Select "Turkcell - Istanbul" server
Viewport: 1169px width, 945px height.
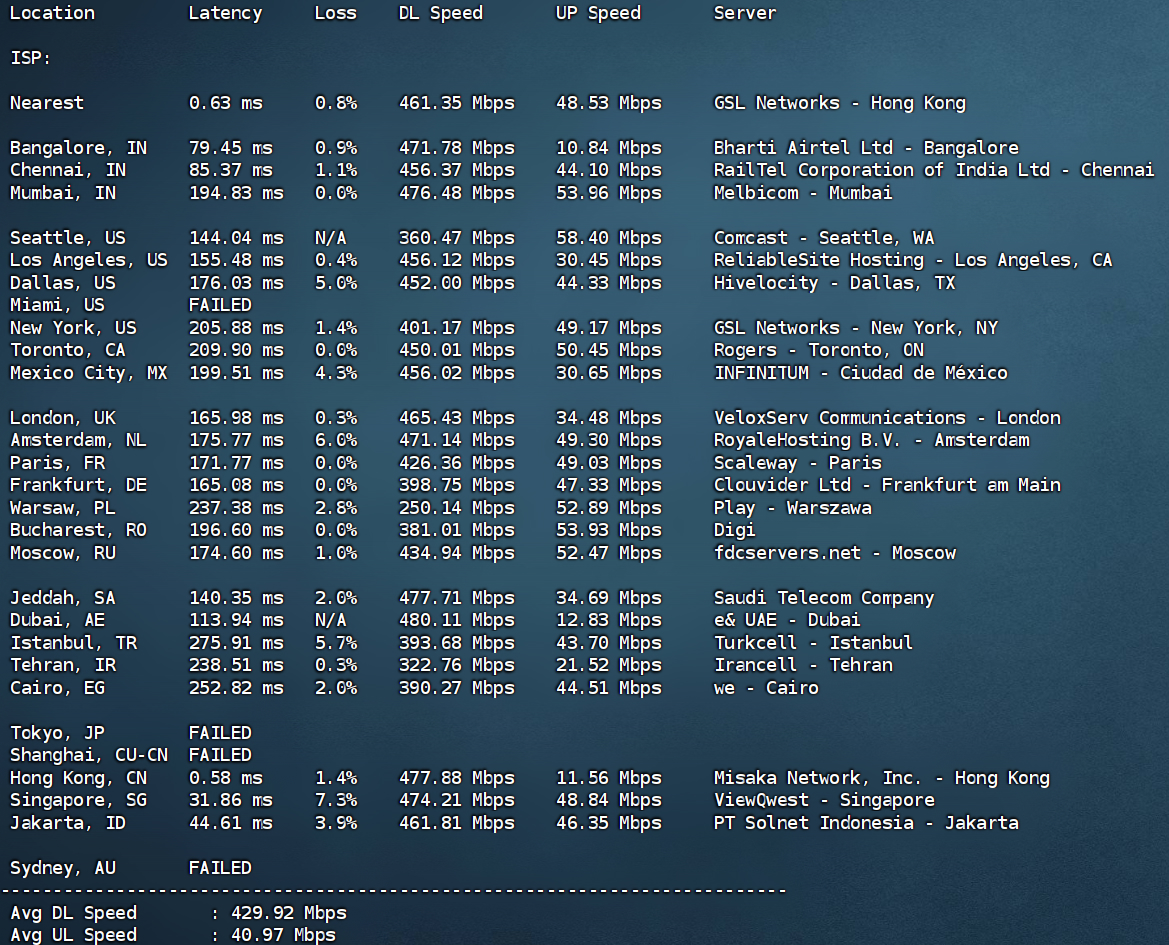coord(813,643)
